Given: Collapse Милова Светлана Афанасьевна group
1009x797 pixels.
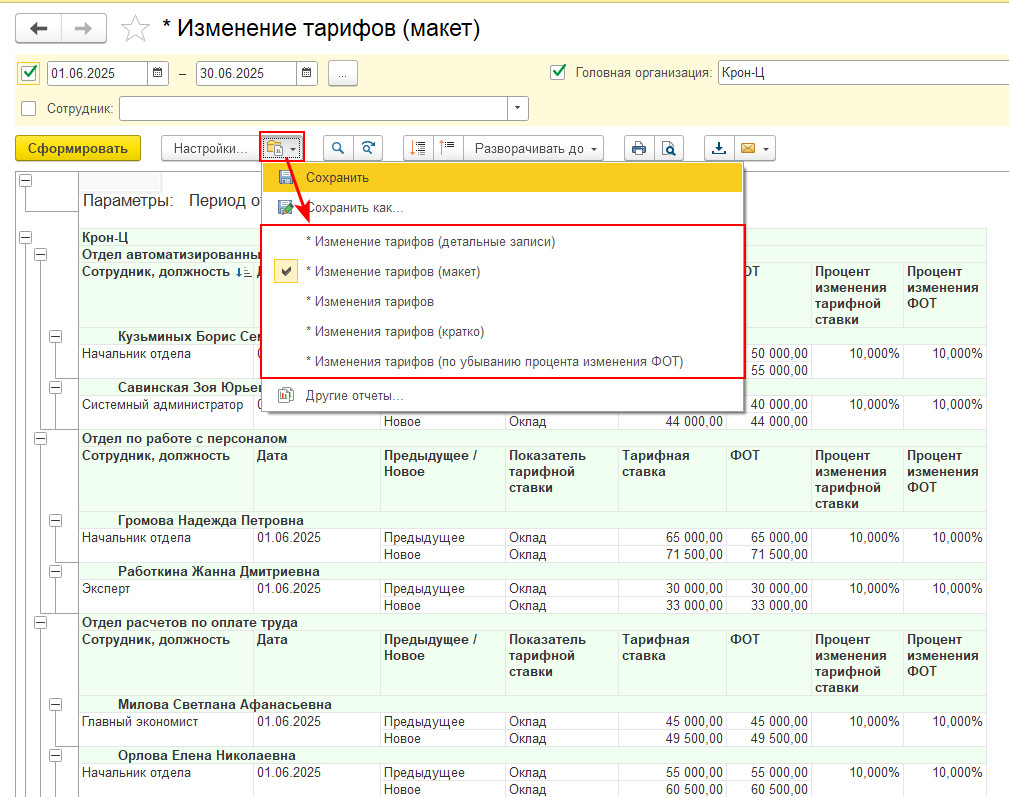Looking at the screenshot, I should pyautogui.click(x=56, y=704).
